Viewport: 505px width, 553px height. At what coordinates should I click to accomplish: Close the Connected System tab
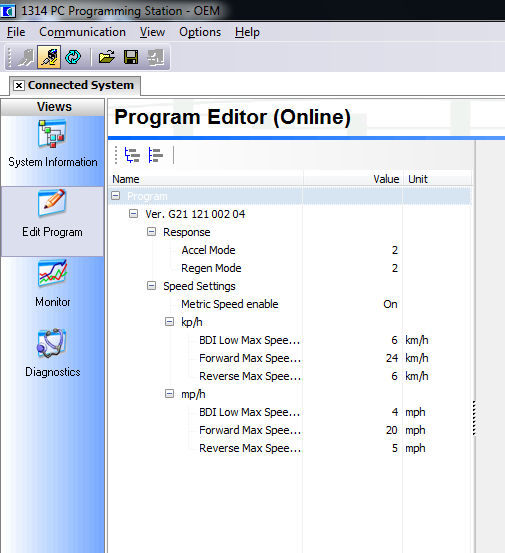click(x=19, y=85)
